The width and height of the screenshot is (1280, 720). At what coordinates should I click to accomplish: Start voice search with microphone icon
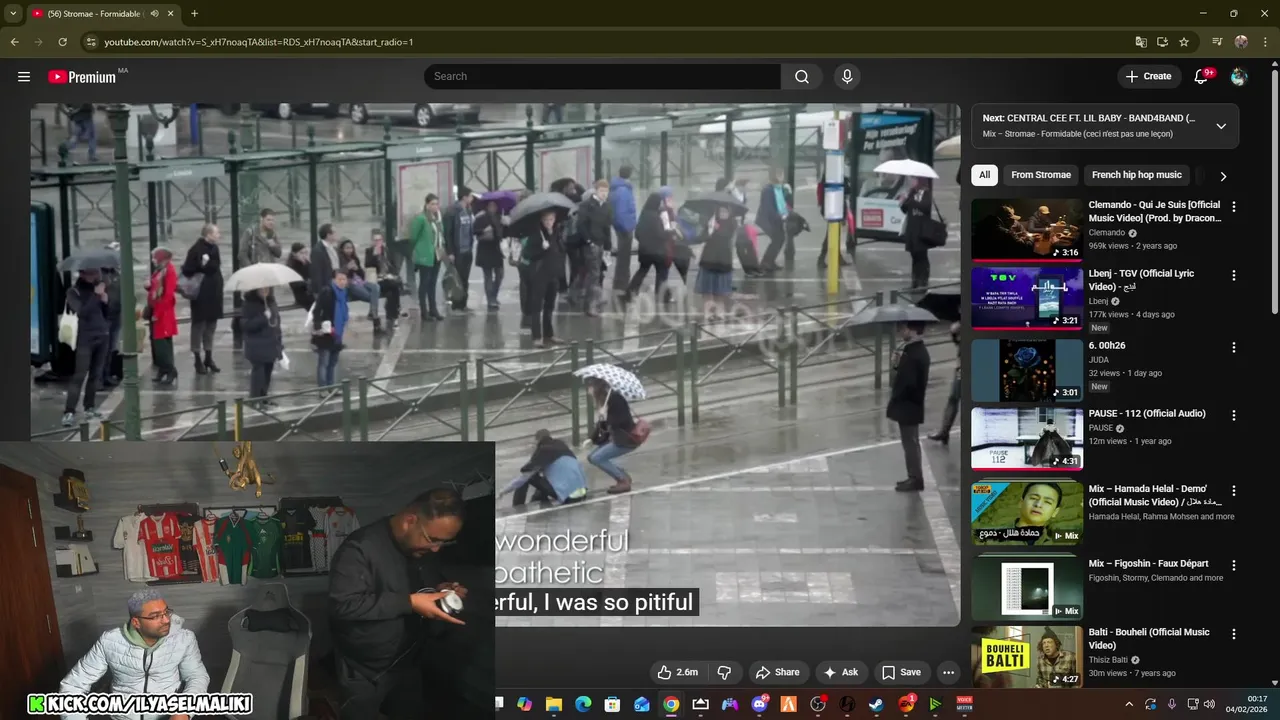847,76
